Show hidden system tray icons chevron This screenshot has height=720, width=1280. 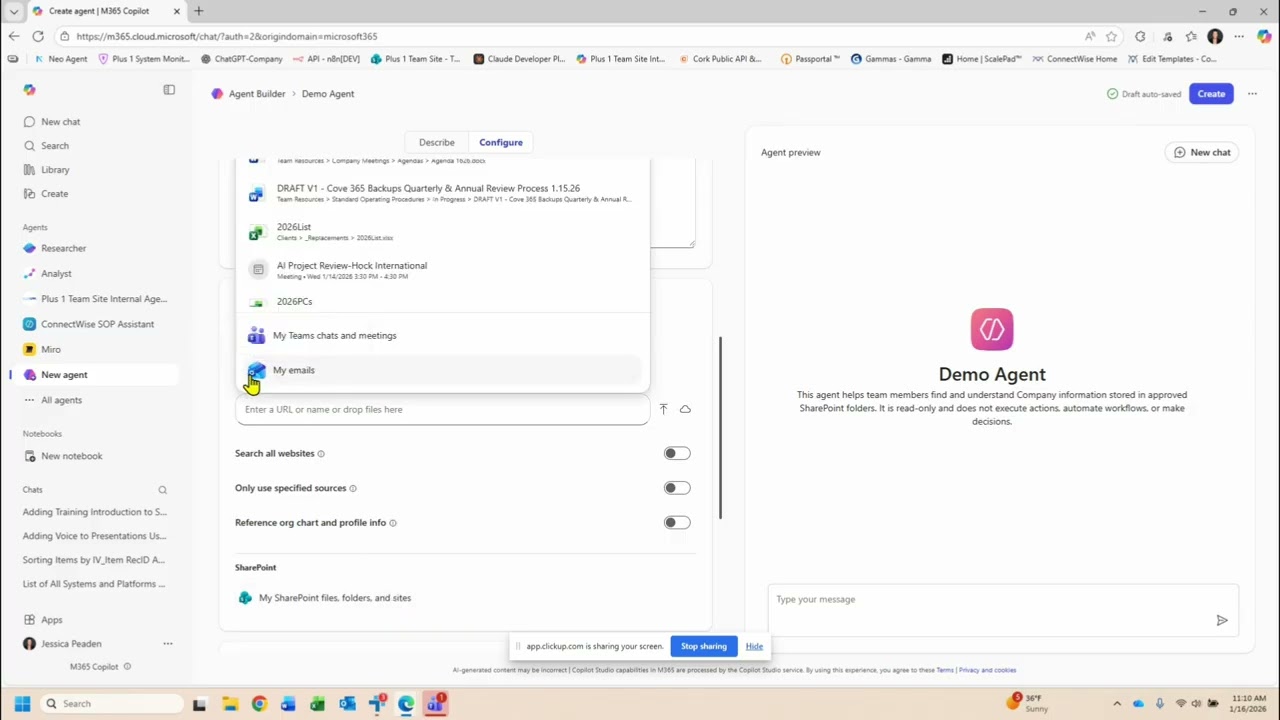[1117, 704]
